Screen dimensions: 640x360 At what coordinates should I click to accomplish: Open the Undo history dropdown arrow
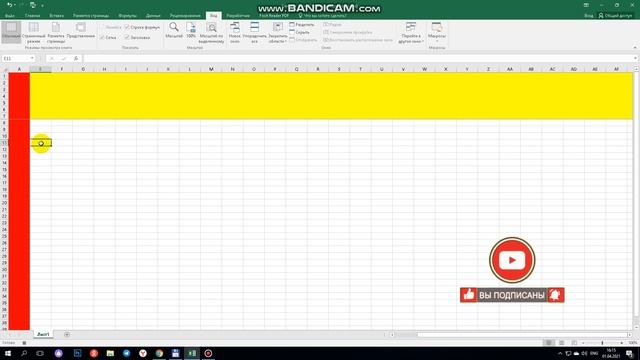point(15,5)
